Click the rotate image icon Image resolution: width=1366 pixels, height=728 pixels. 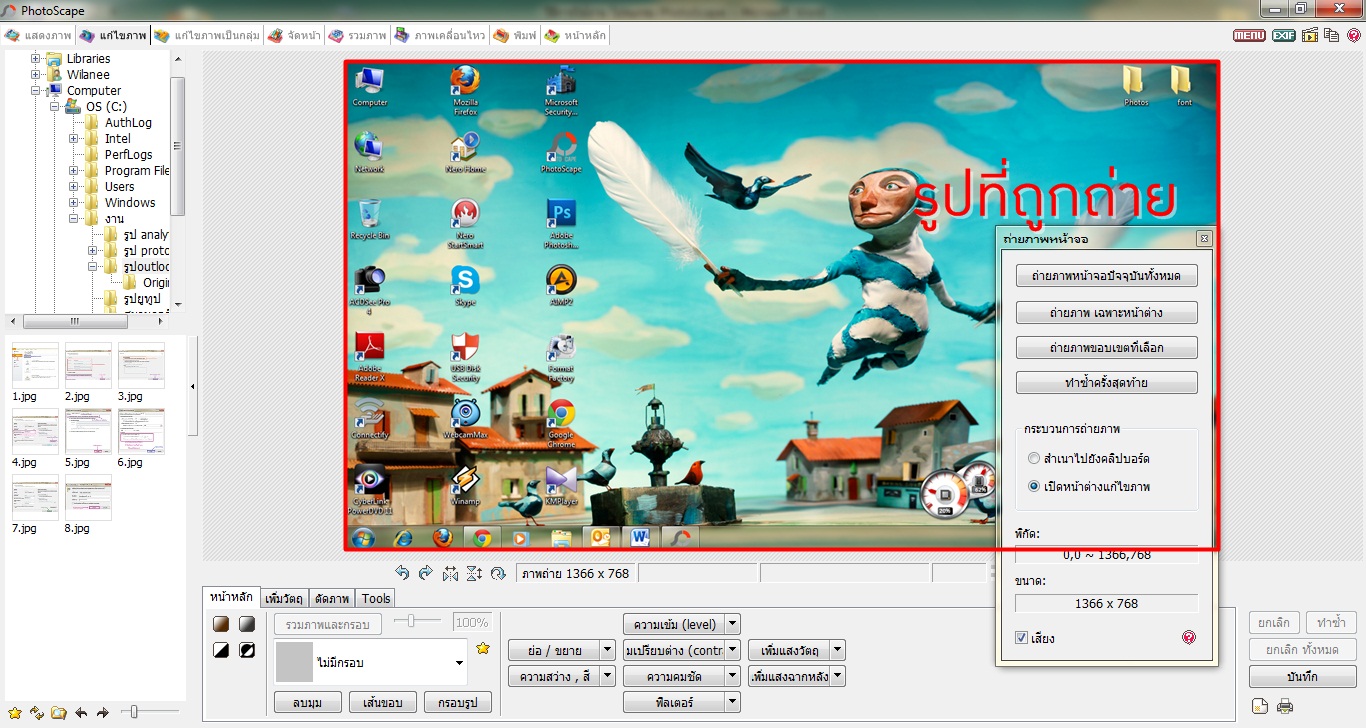tap(498, 573)
